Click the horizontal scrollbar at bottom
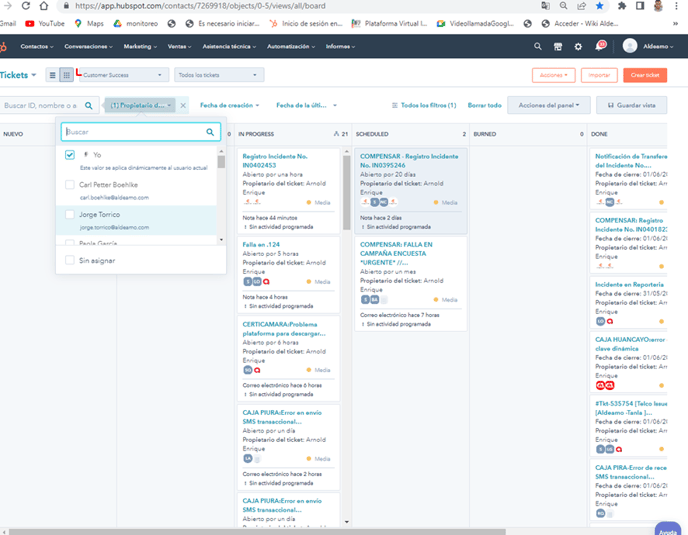The width and height of the screenshot is (688, 535). point(257,531)
